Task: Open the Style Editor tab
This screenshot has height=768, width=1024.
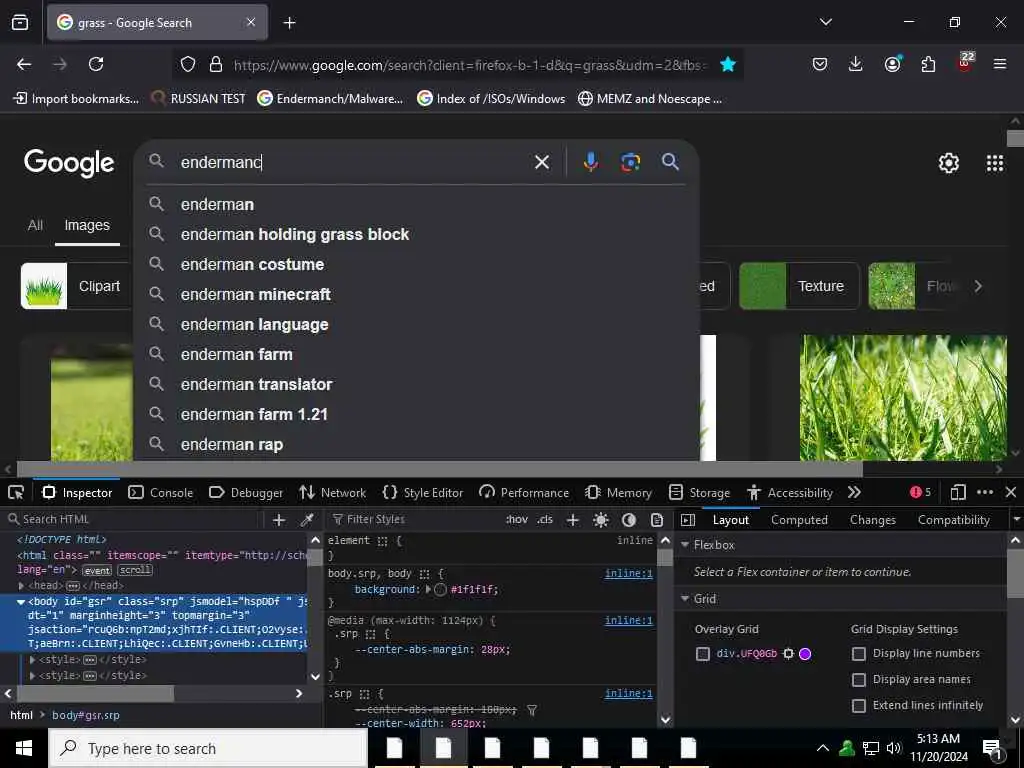Action: coord(423,493)
